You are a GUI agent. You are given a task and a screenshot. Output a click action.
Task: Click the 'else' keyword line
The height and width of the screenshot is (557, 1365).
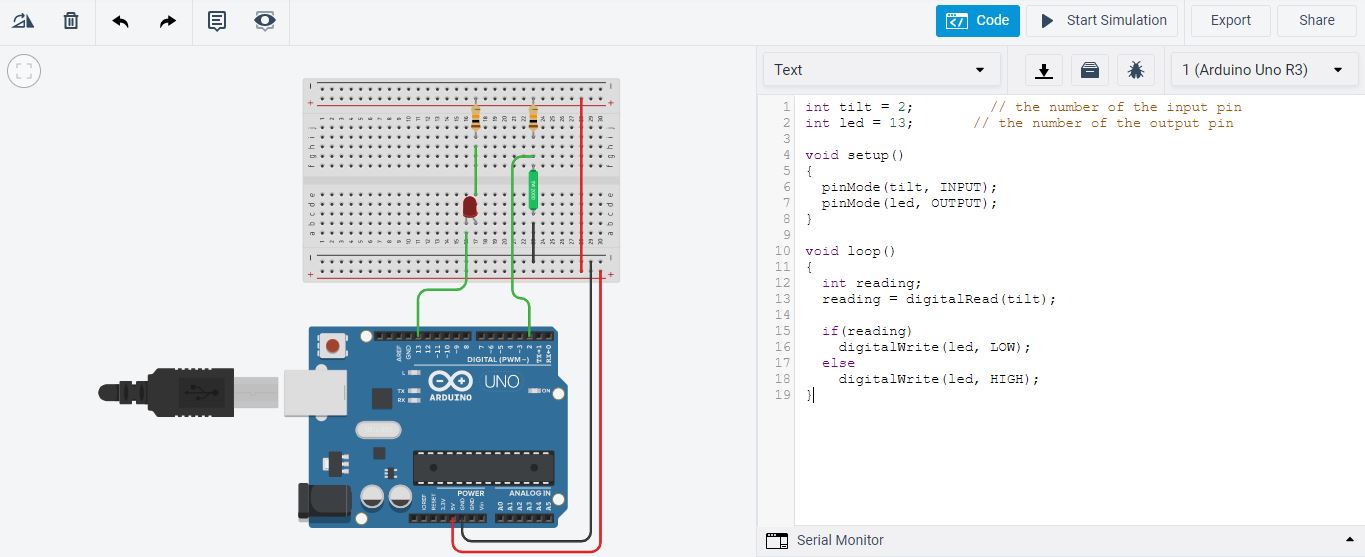pyautogui.click(x=839, y=363)
